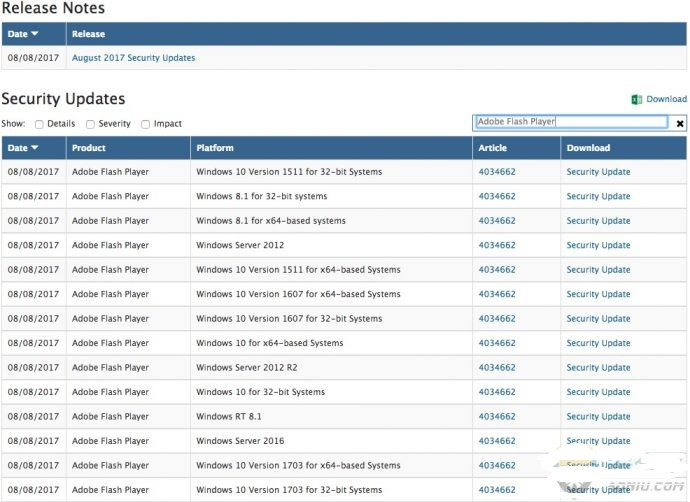The width and height of the screenshot is (690, 502).
Task: Open August 2017 Security Updates link
Action: tap(133, 58)
